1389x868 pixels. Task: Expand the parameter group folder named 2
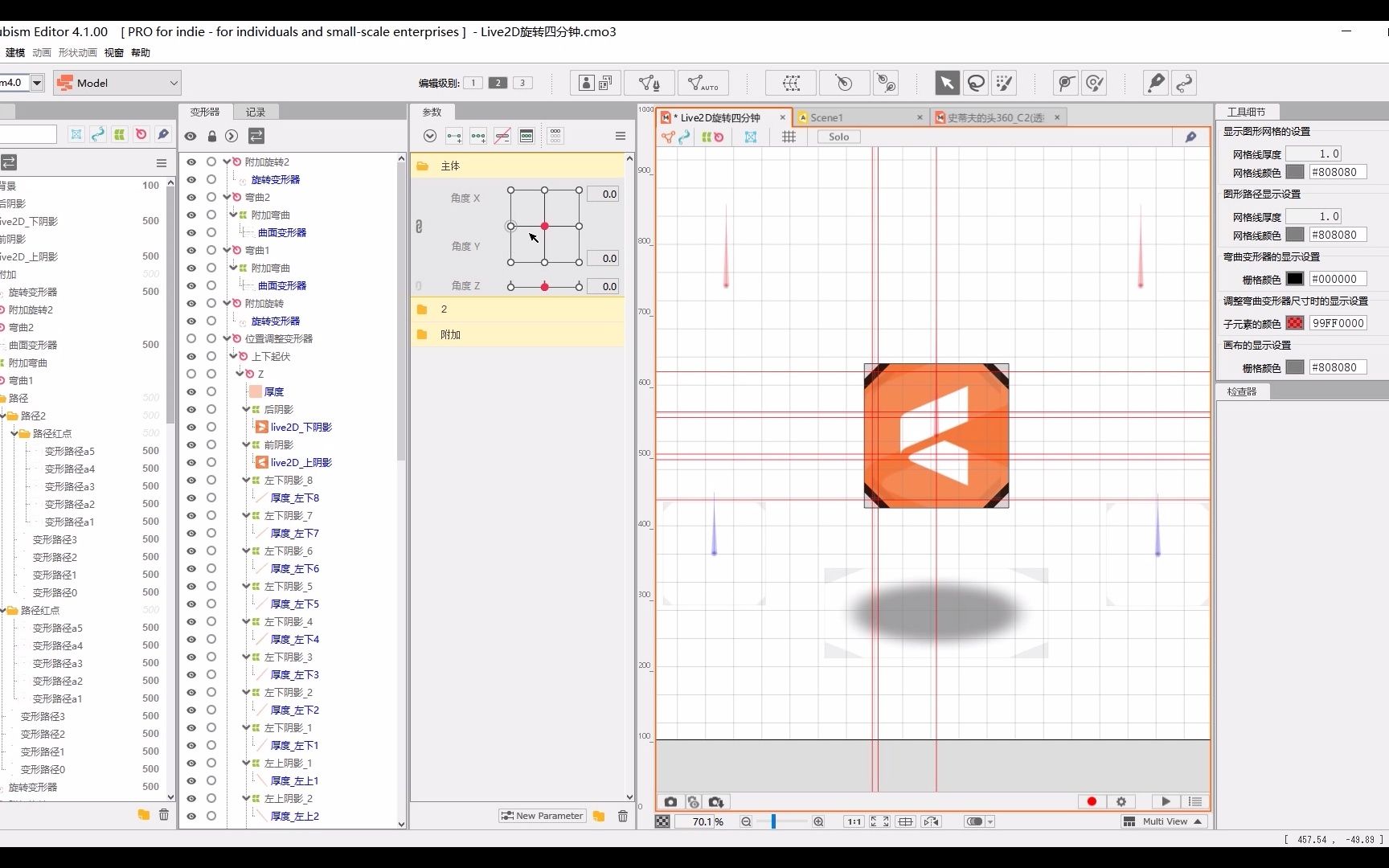422,309
